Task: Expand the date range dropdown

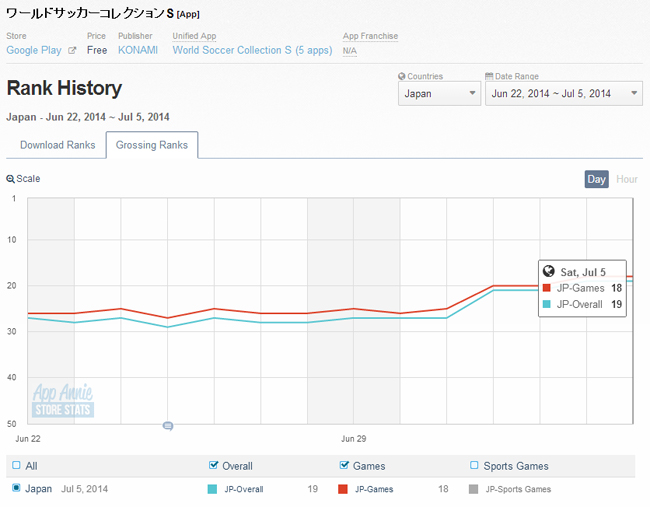Action: [x=563, y=94]
